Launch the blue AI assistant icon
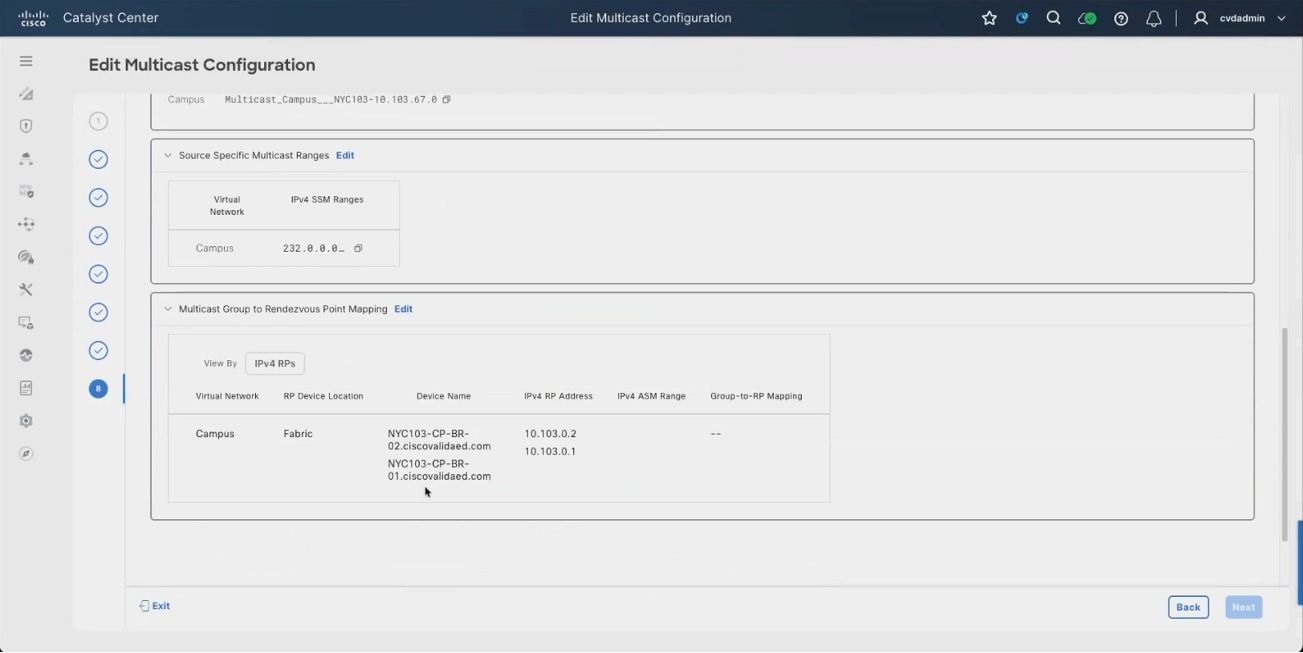This screenshot has height=653, width=1303. [x=1021, y=18]
